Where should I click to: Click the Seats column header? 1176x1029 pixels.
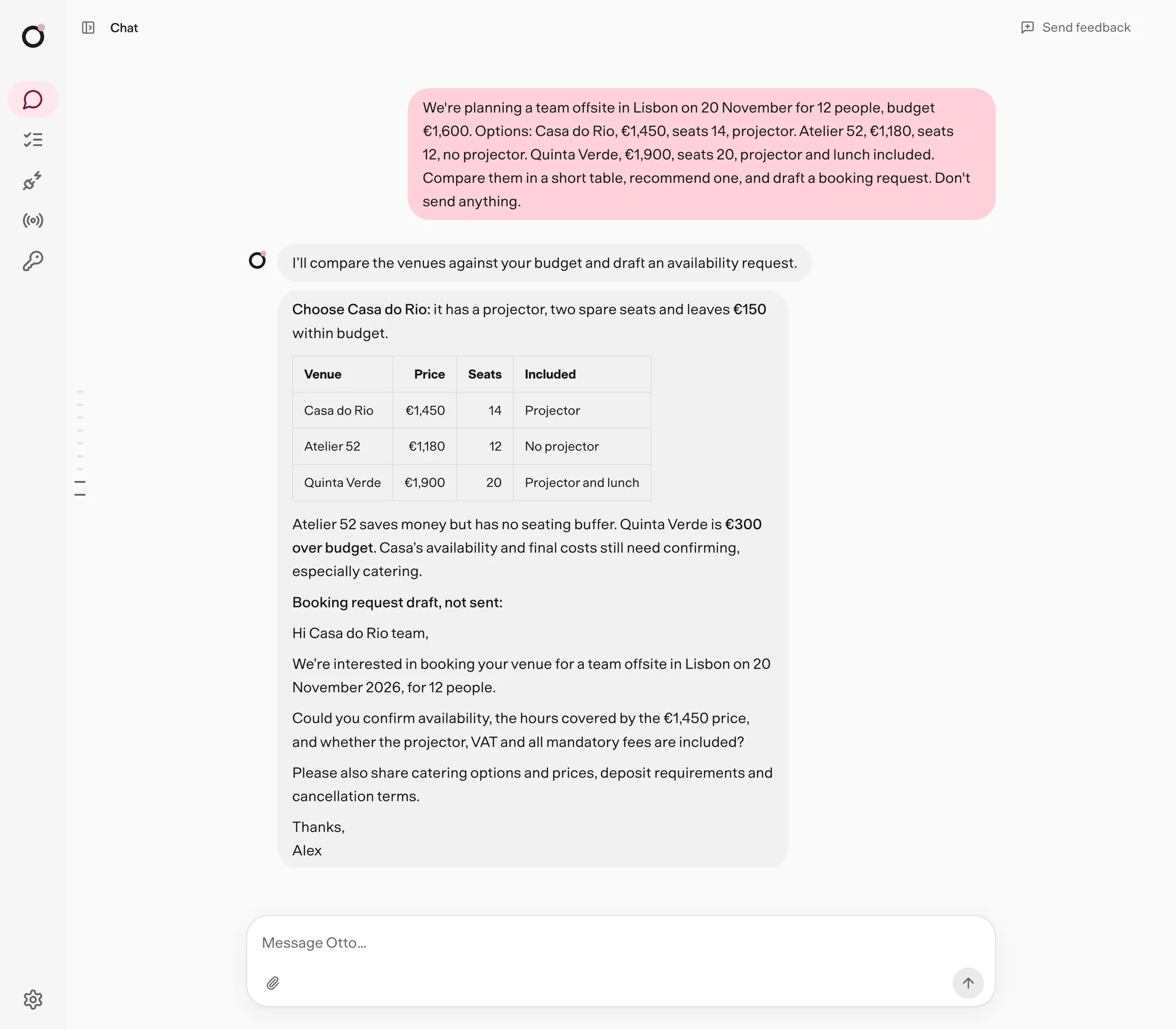point(485,374)
